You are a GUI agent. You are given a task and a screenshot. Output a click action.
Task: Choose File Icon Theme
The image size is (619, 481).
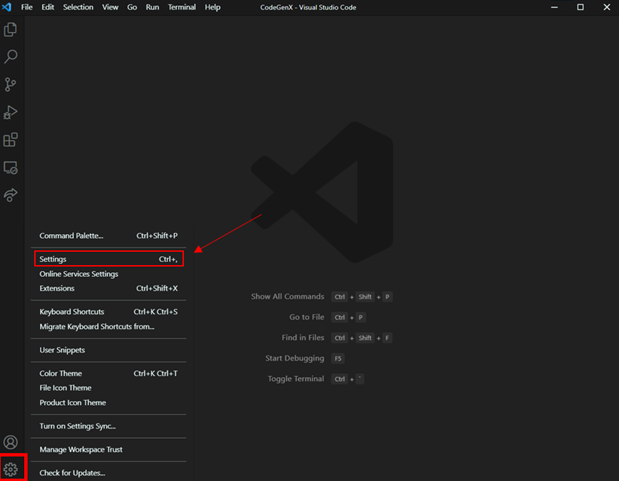[x=109, y=388]
